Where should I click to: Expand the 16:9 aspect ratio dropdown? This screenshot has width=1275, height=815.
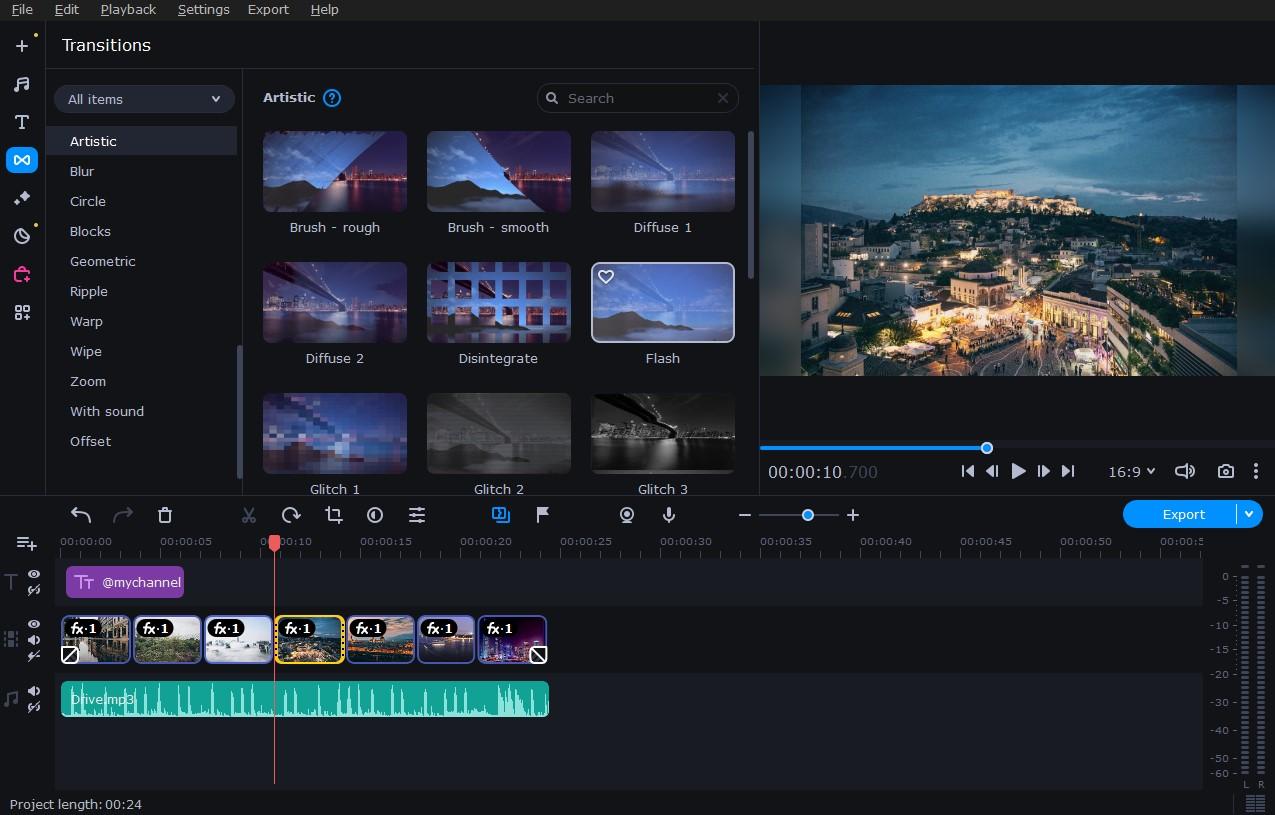(x=1131, y=471)
